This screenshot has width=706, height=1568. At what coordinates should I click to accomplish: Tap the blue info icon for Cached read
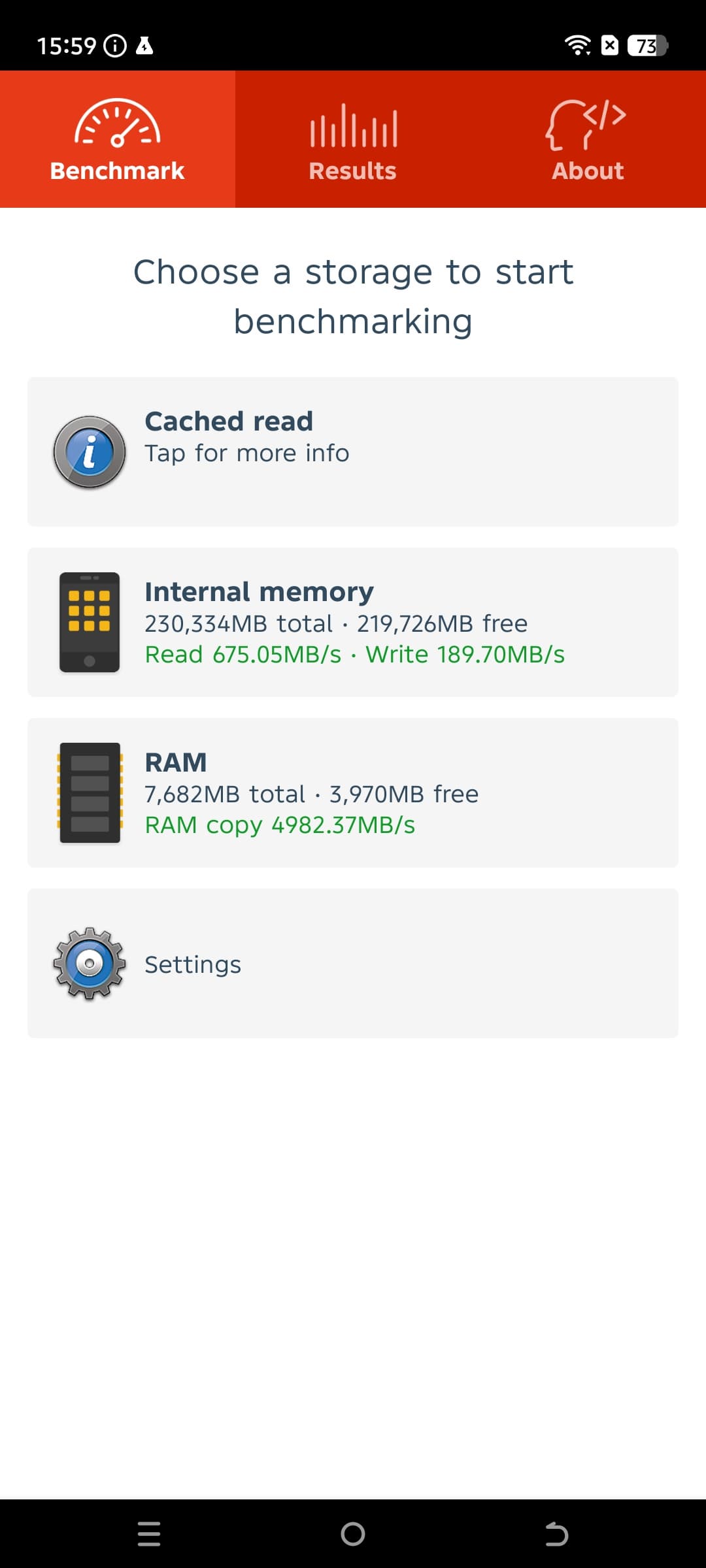click(90, 452)
